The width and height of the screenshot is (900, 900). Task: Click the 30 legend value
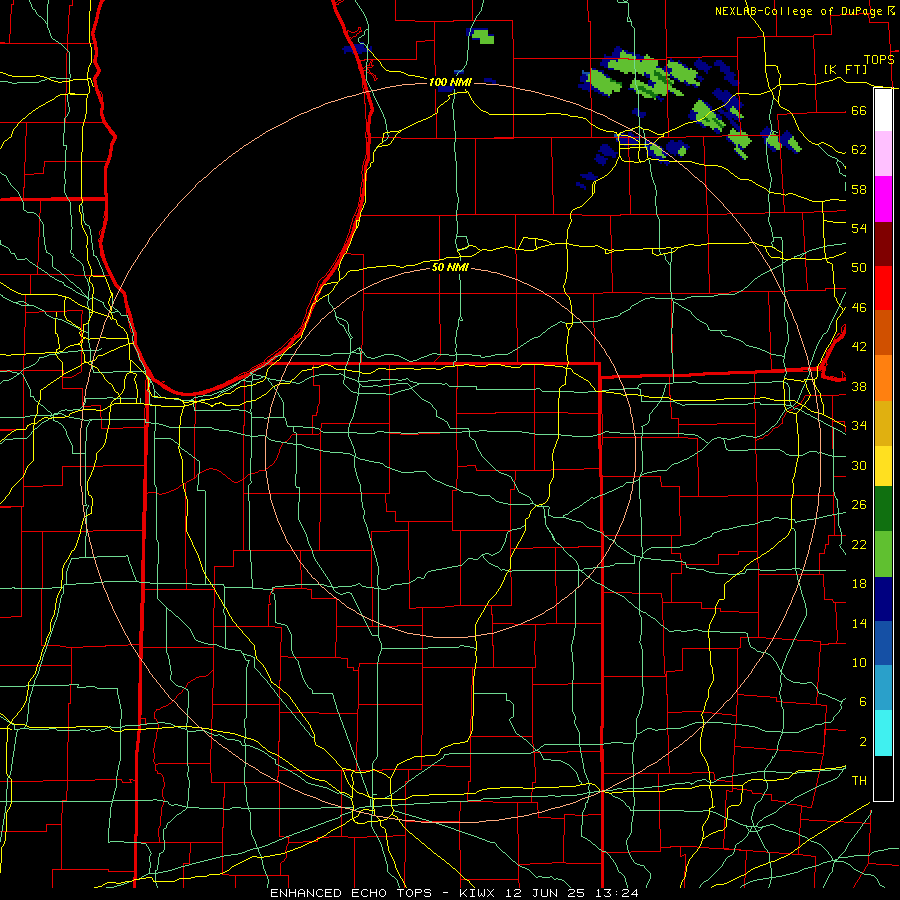(859, 465)
